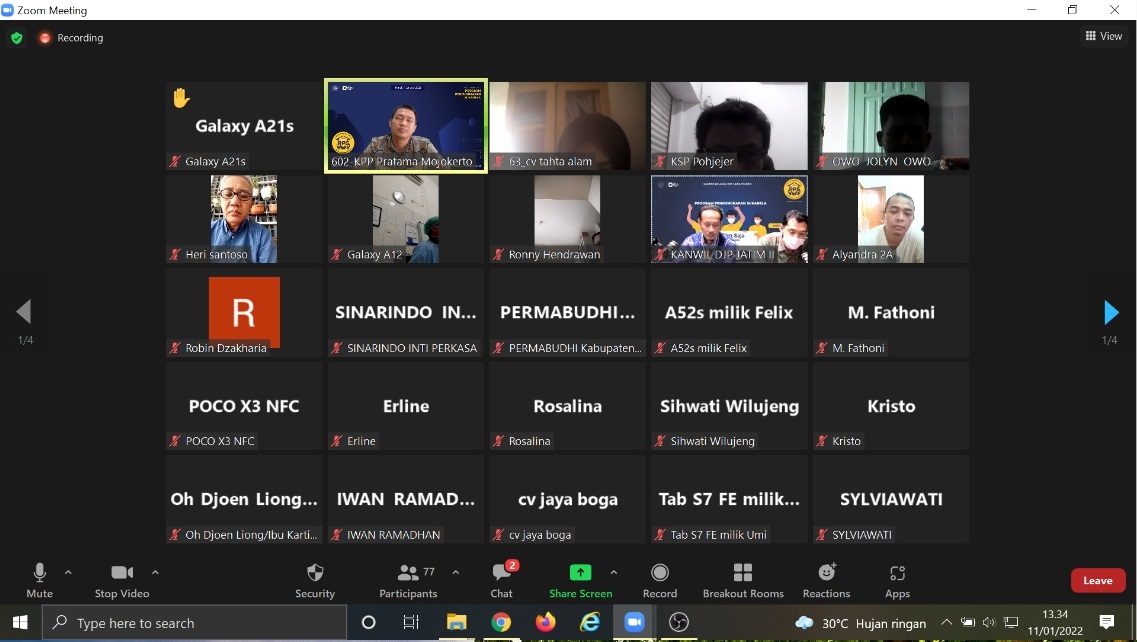Open the View layout menu
This screenshot has width=1137, height=642.
pyautogui.click(x=1104, y=36)
